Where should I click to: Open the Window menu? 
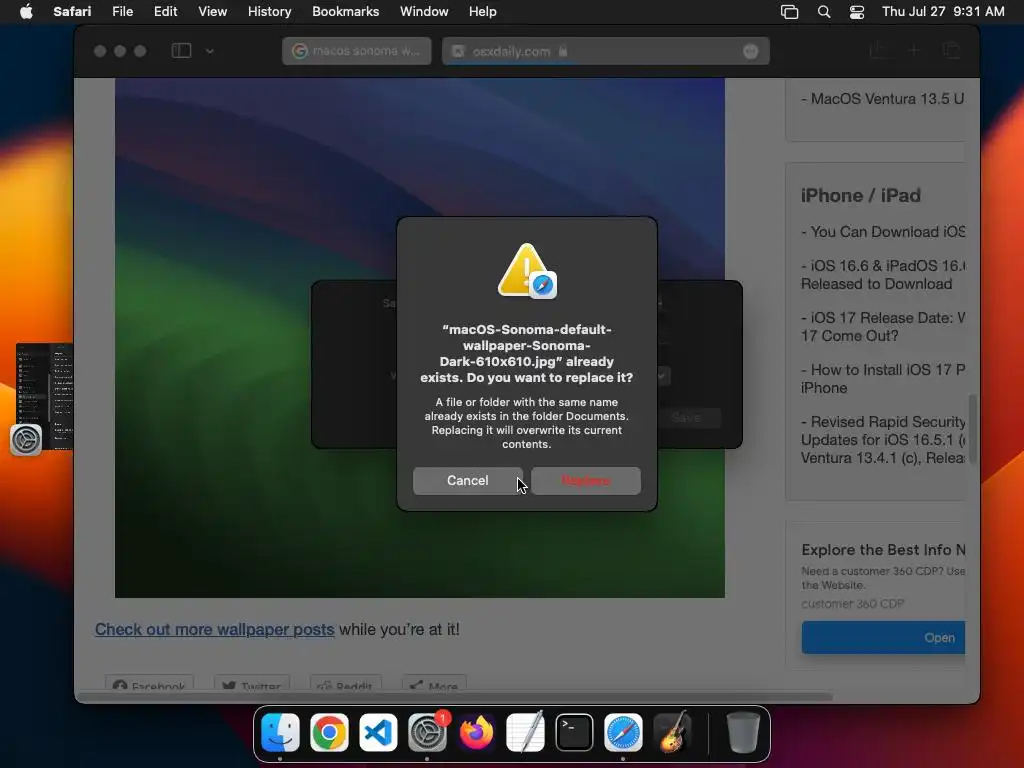pos(424,12)
